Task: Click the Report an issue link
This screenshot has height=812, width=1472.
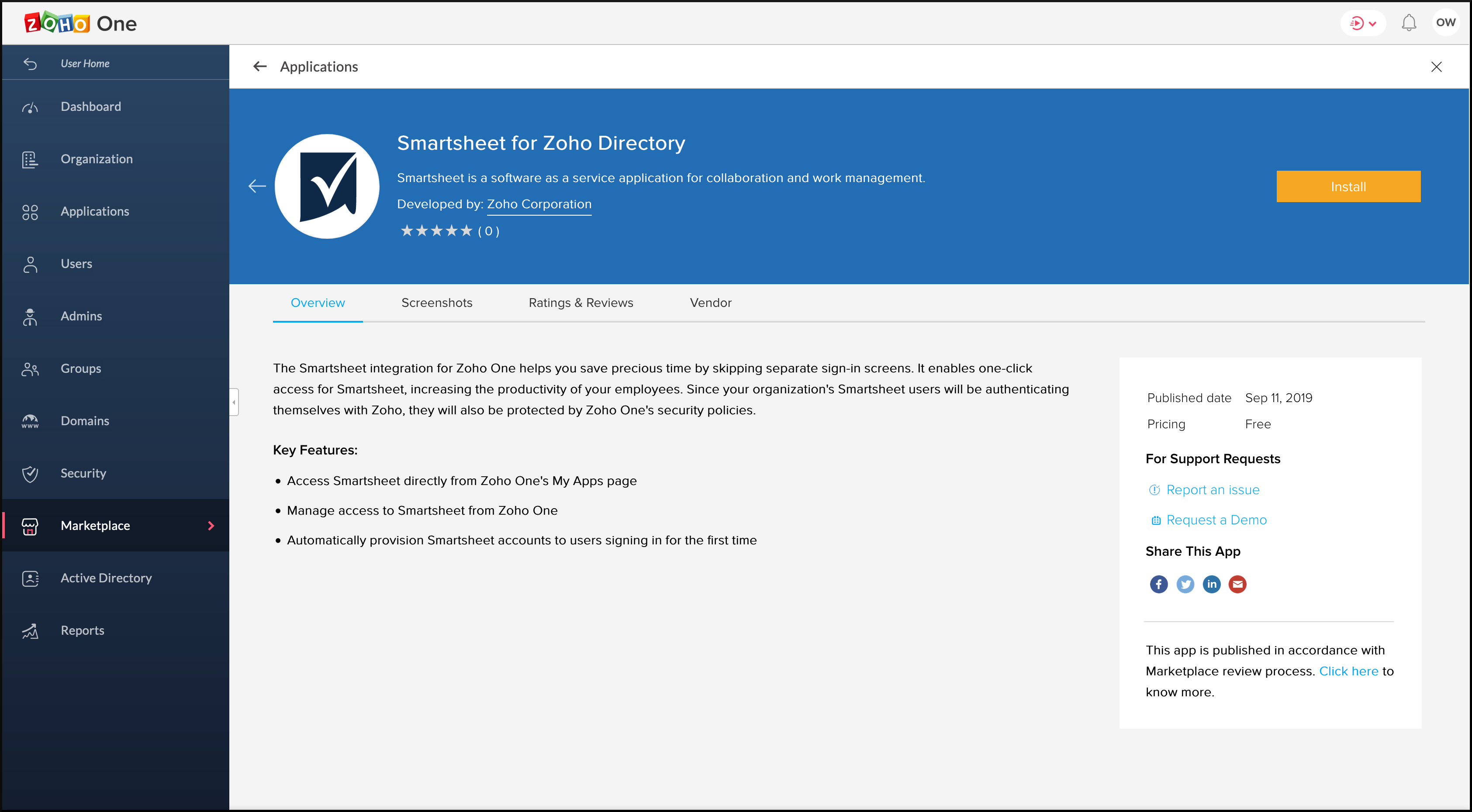Action: (1213, 490)
